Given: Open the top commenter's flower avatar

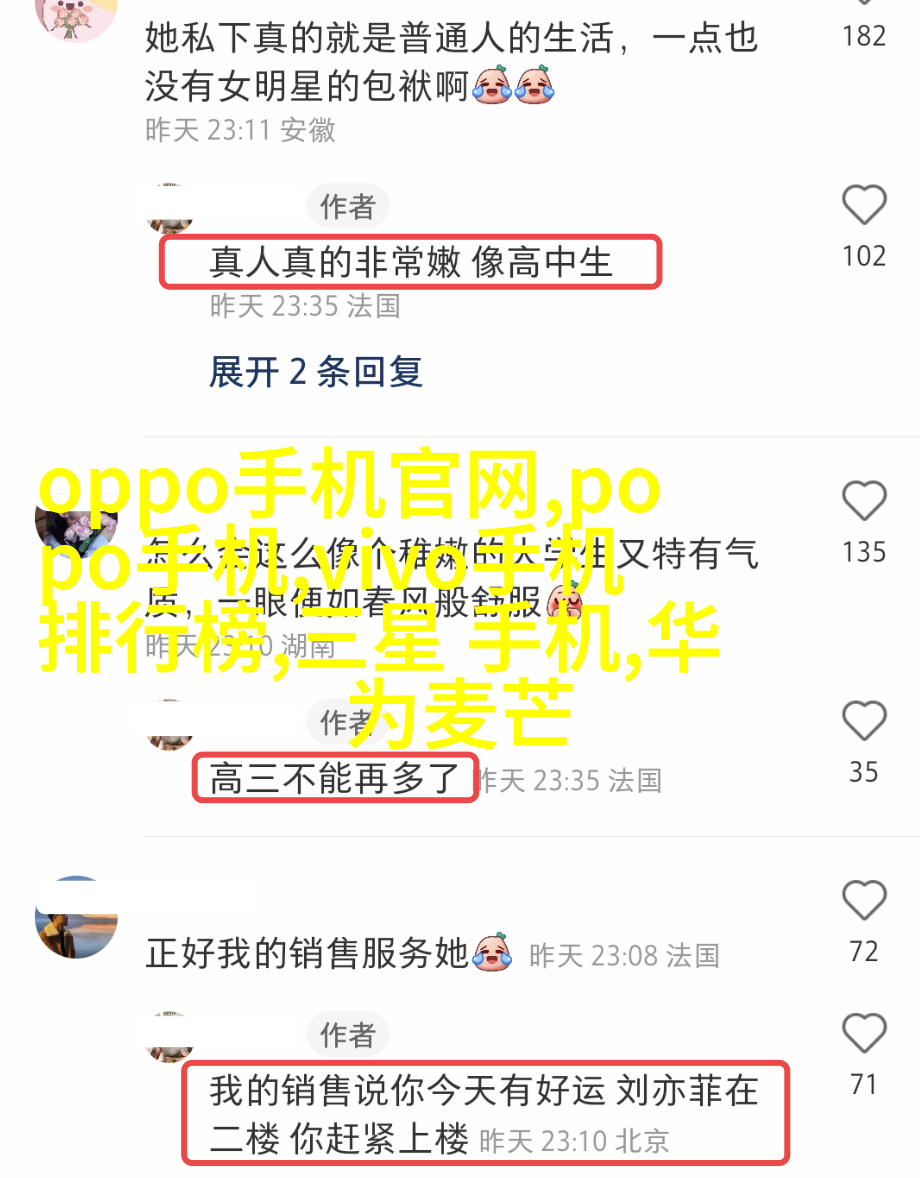Looking at the screenshot, I should (76, 15).
